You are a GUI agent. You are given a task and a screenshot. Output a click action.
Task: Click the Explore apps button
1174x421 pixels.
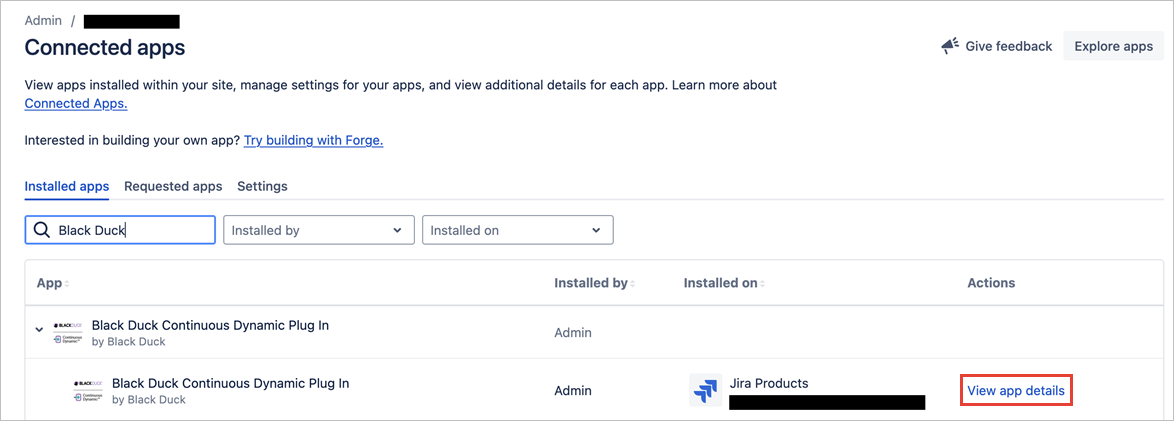click(x=1113, y=46)
